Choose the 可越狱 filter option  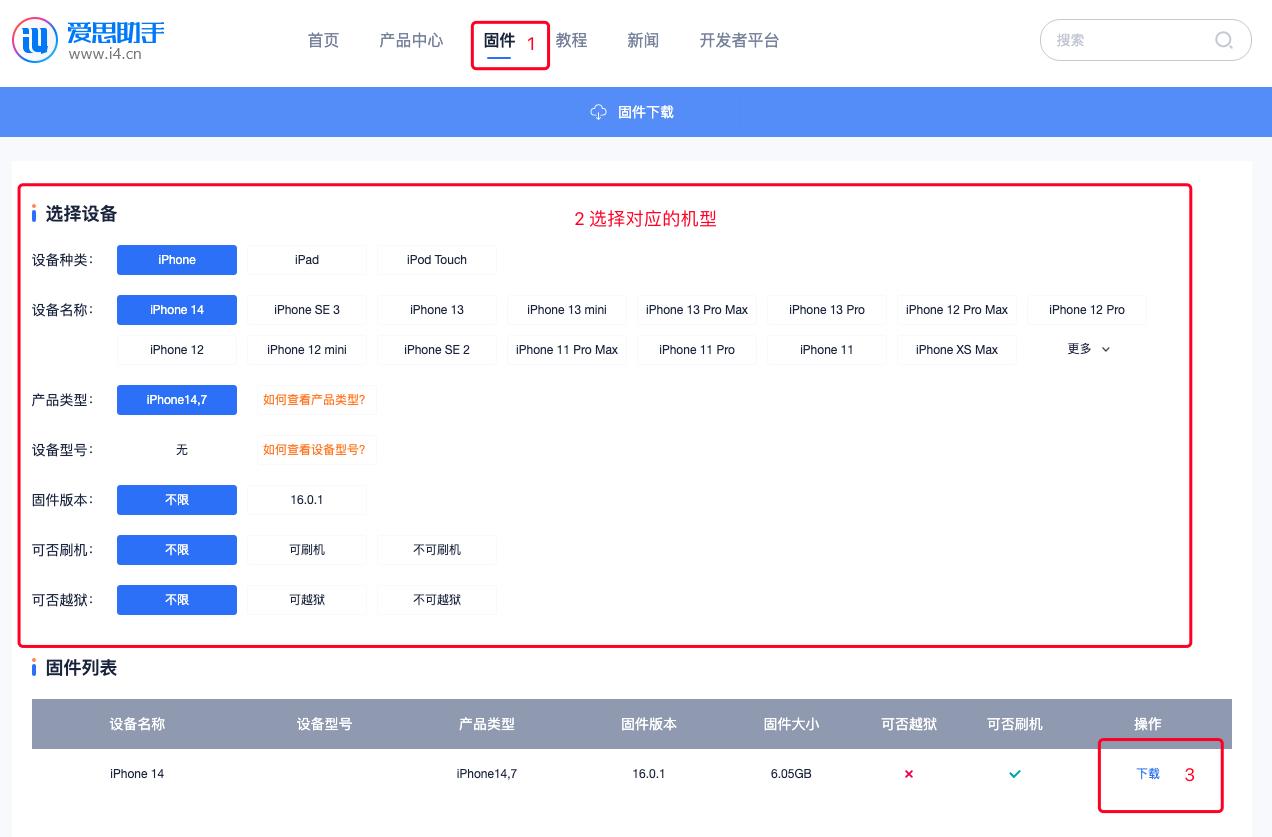pos(306,599)
